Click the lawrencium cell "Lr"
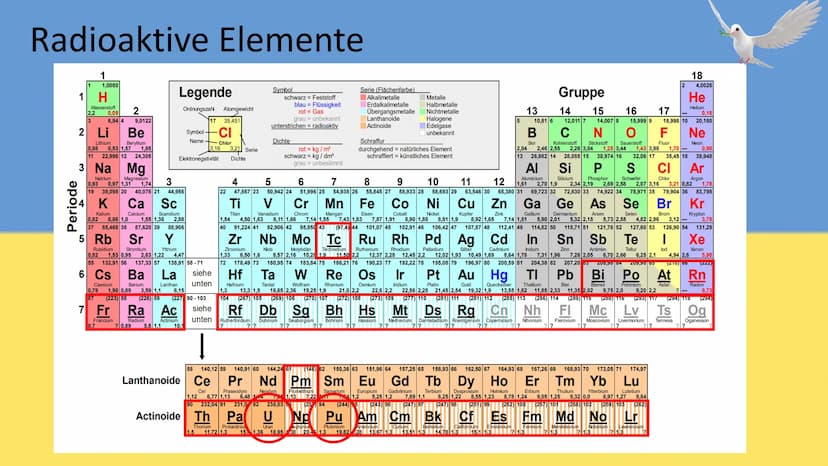The height and width of the screenshot is (466, 828). point(631,417)
